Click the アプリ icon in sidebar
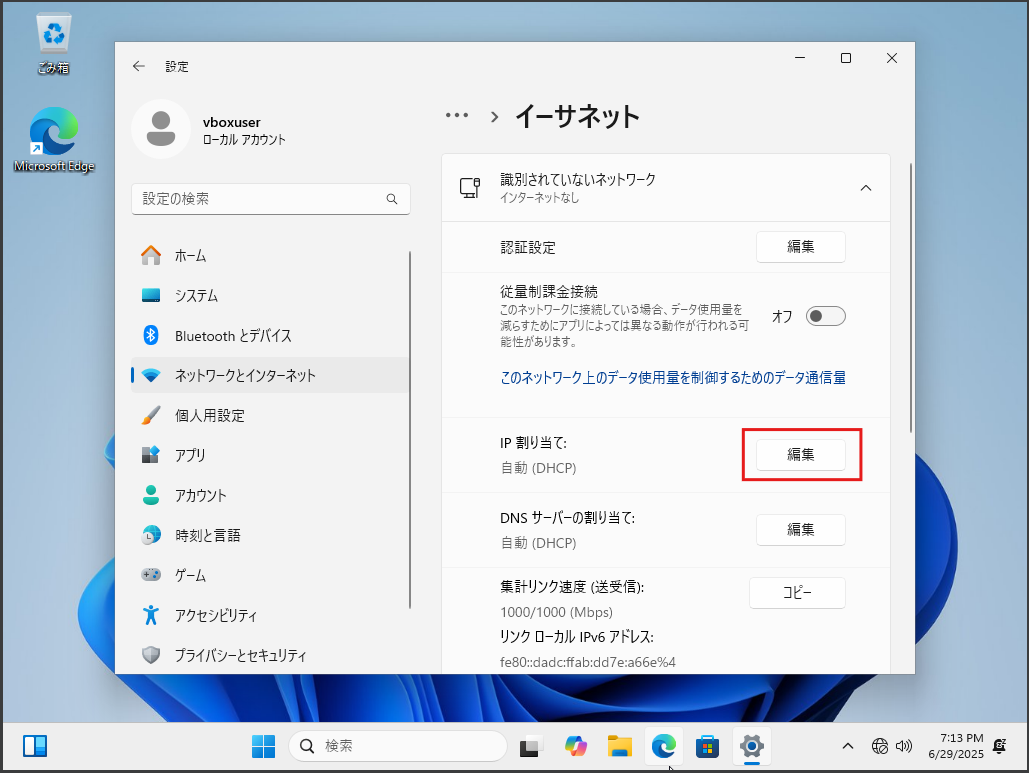The image size is (1029, 773). [151, 455]
